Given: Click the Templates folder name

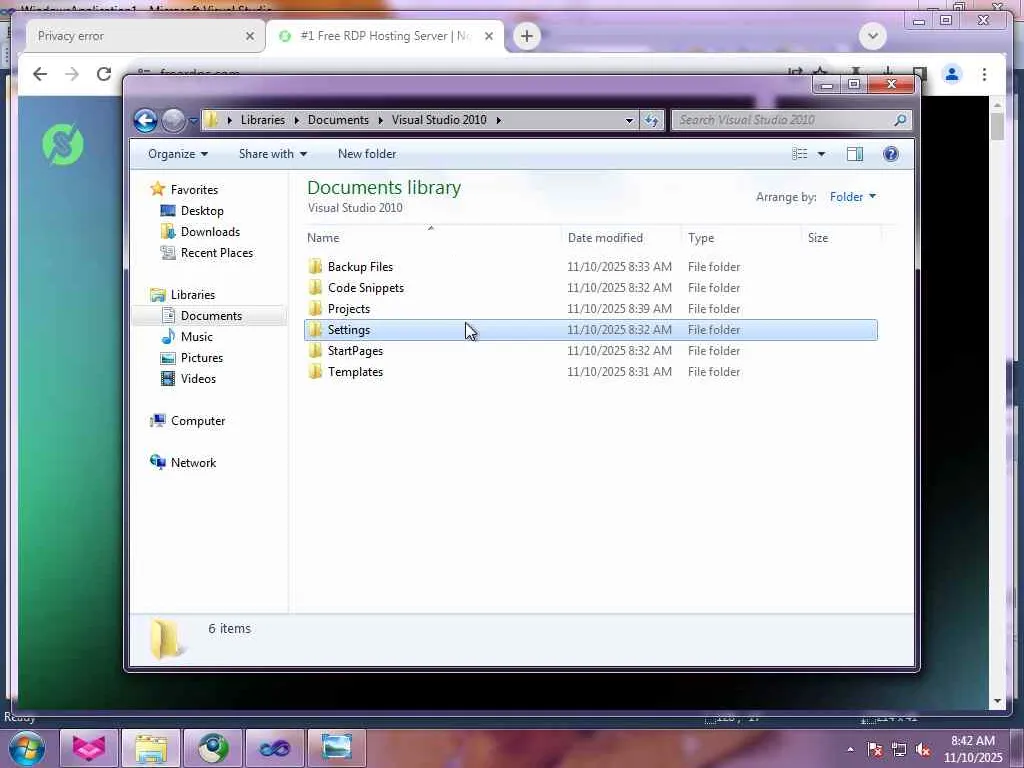Looking at the screenshot, I should click(355, 372).
